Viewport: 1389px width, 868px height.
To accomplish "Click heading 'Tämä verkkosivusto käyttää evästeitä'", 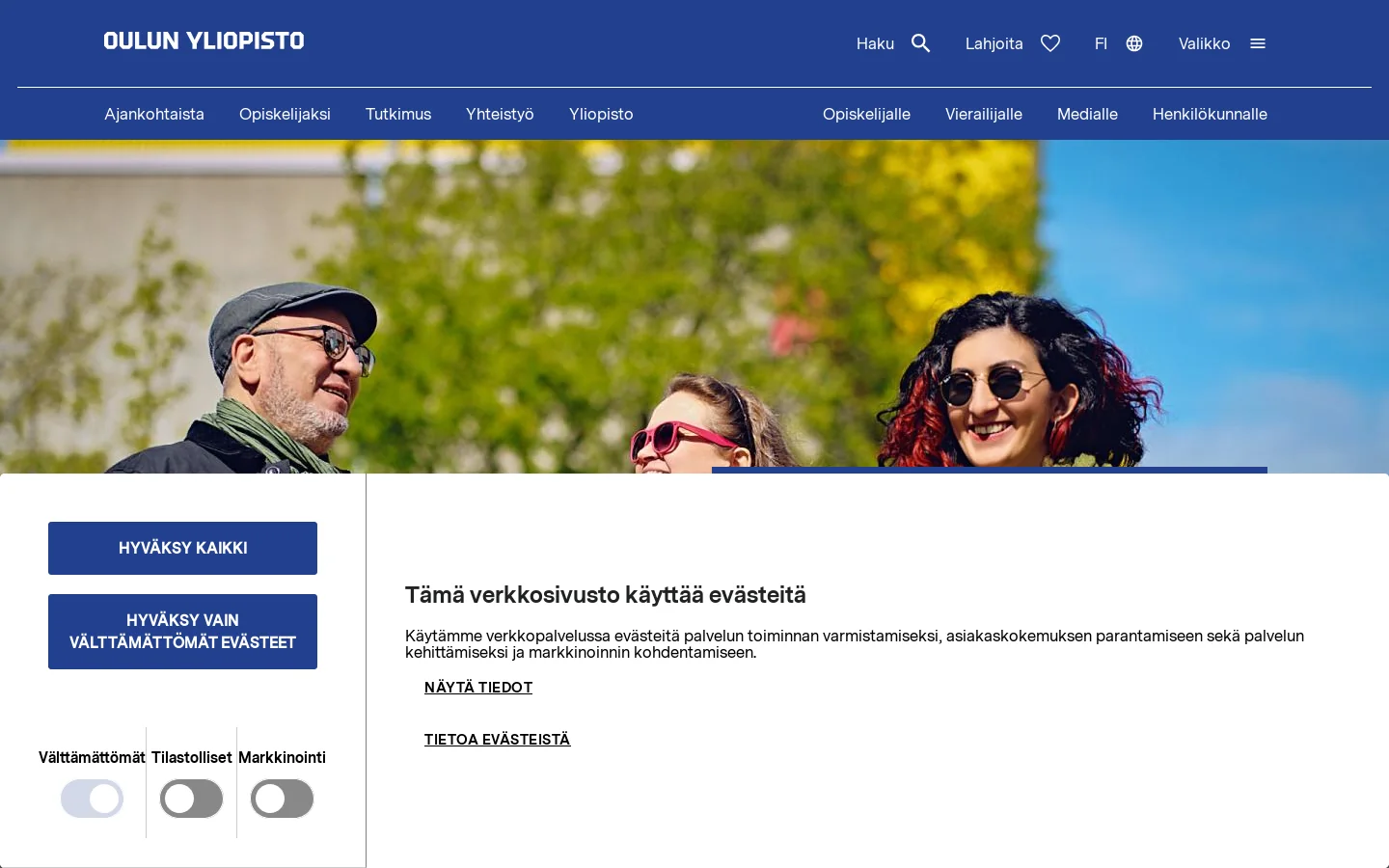I will pos(606,595).
